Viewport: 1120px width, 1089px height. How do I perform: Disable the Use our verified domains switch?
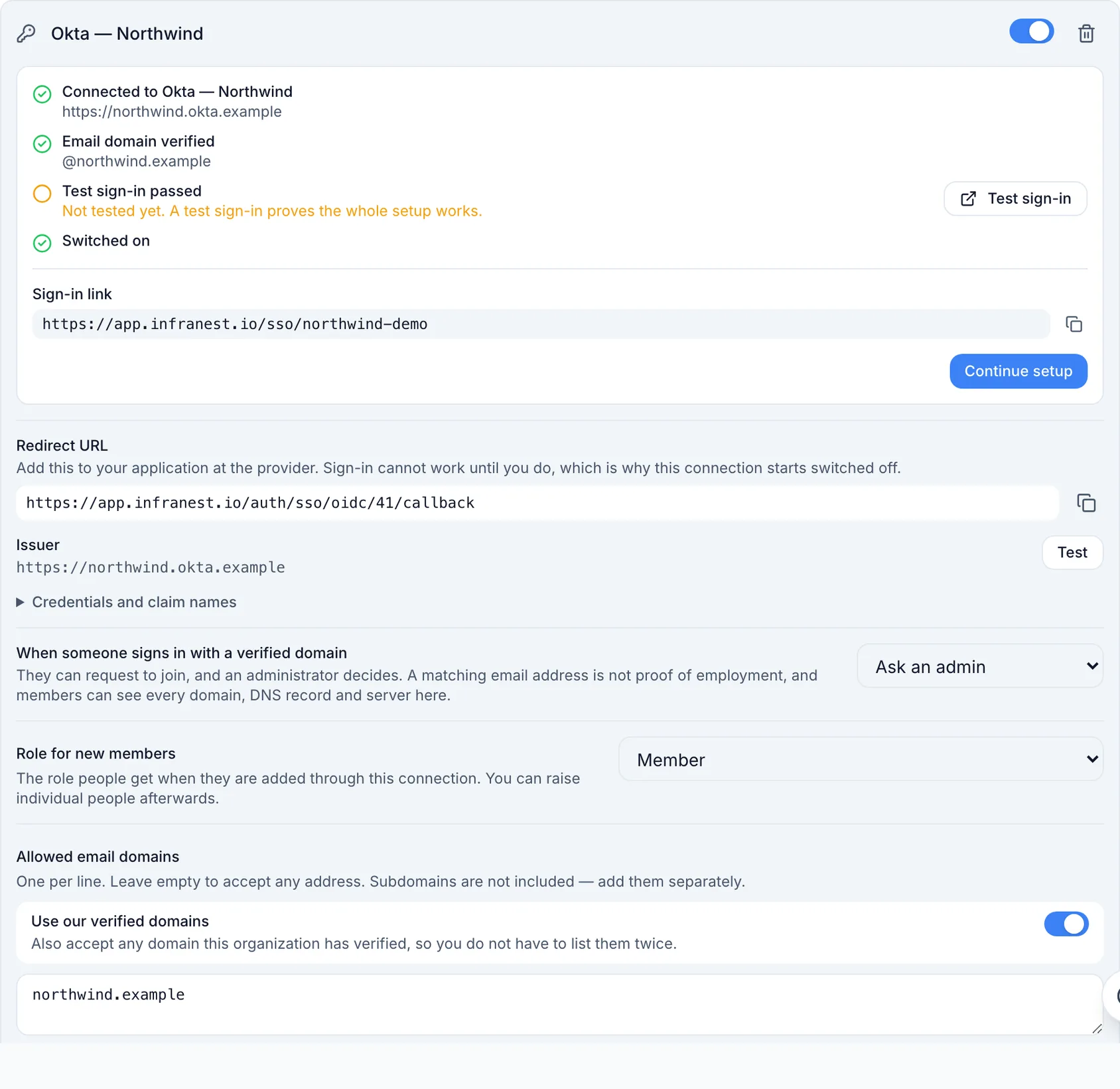[1066, 924]
